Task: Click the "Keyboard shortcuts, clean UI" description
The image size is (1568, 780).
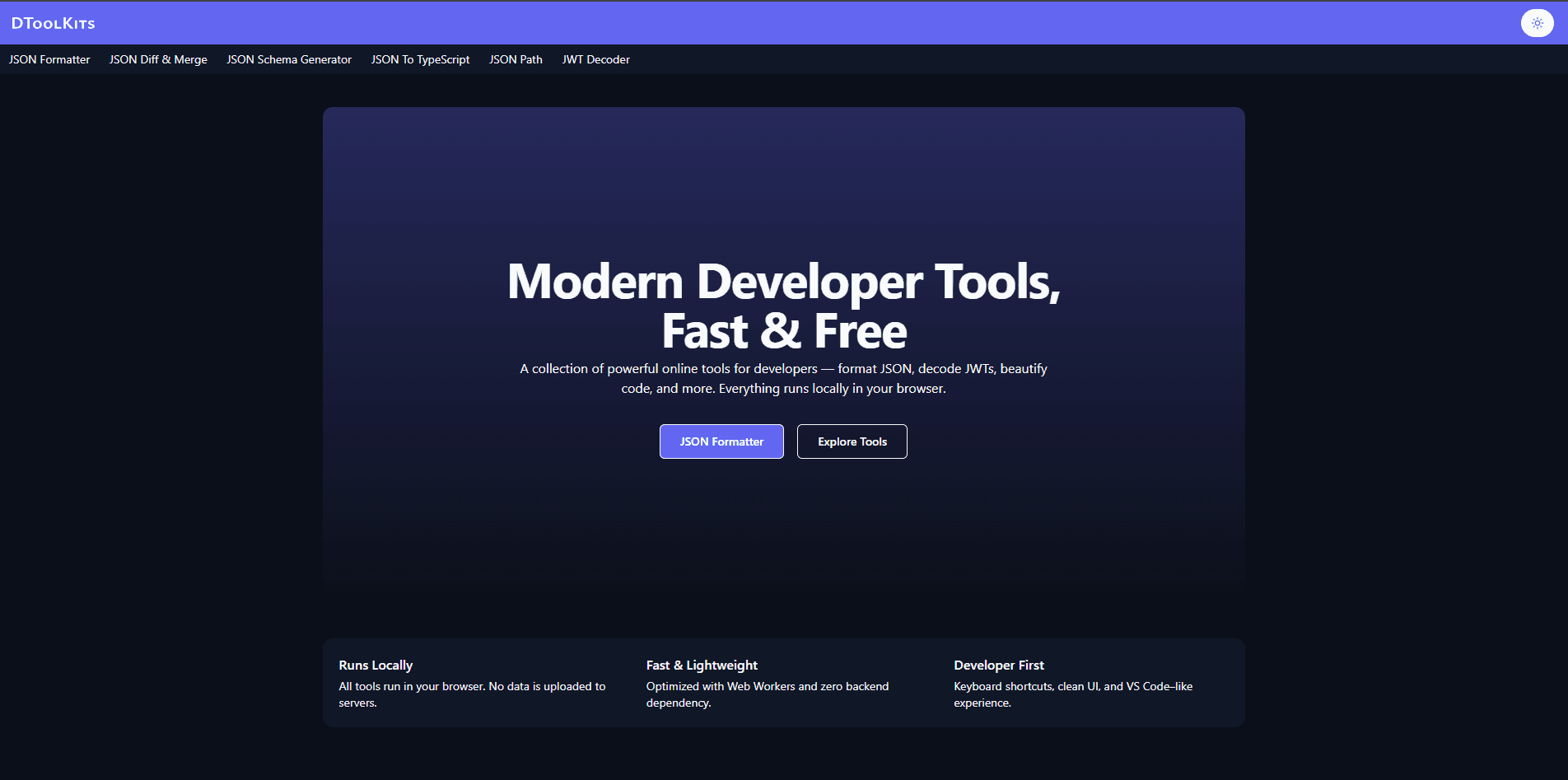Action: tap(1072, 694)
